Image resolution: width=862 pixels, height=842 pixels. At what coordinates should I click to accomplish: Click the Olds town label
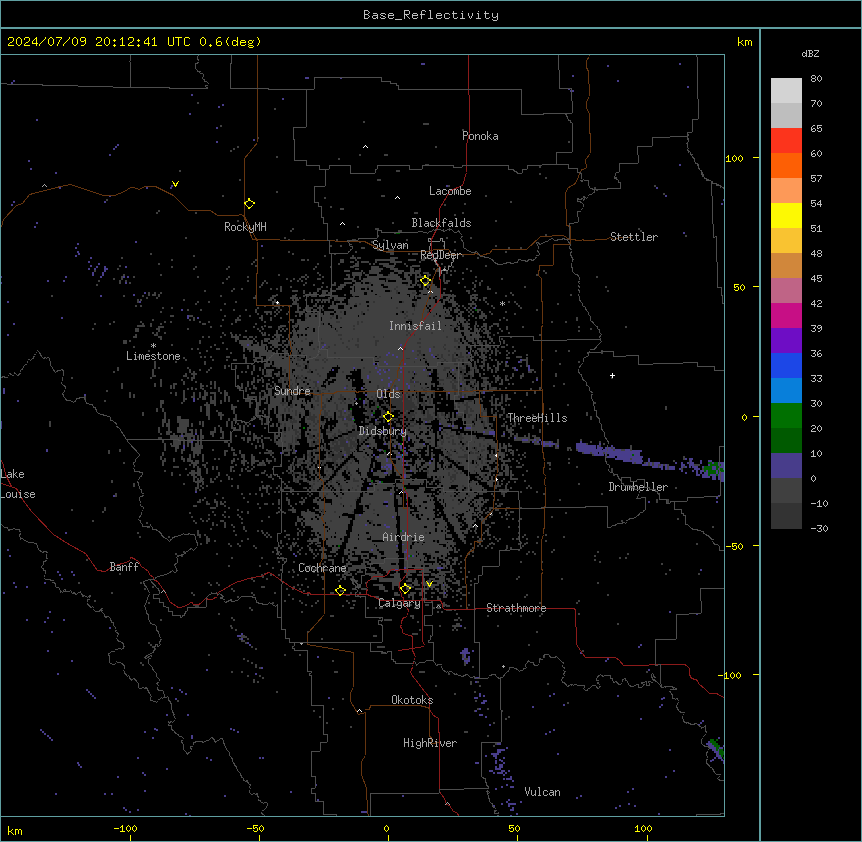click(x=388, y=394)
